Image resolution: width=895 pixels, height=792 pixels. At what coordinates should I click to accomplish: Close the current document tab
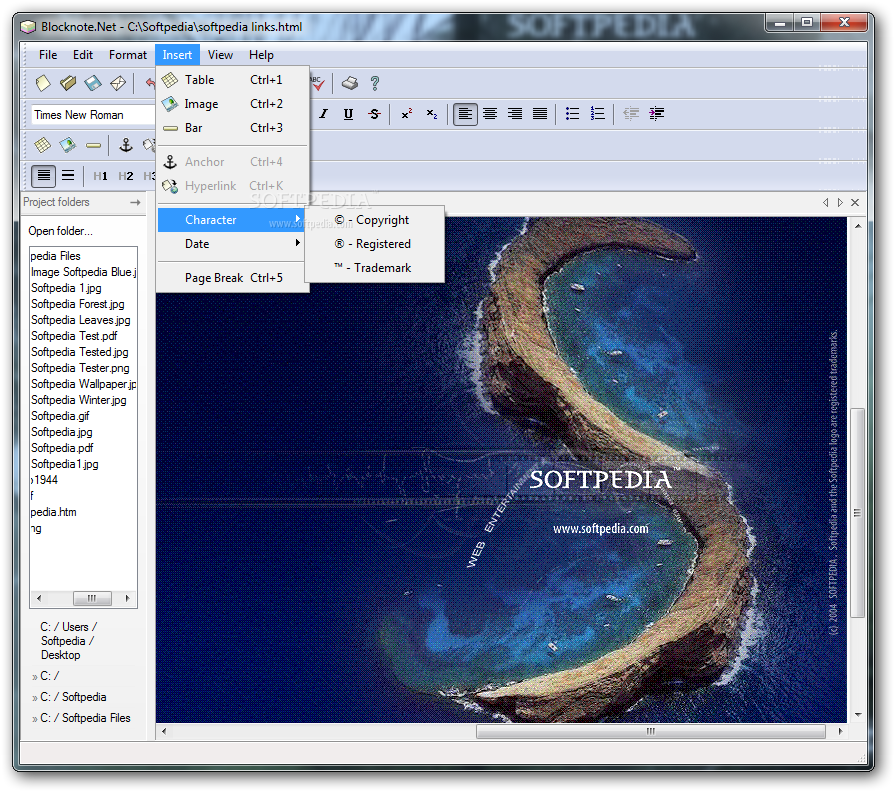[x=855, y=203]
